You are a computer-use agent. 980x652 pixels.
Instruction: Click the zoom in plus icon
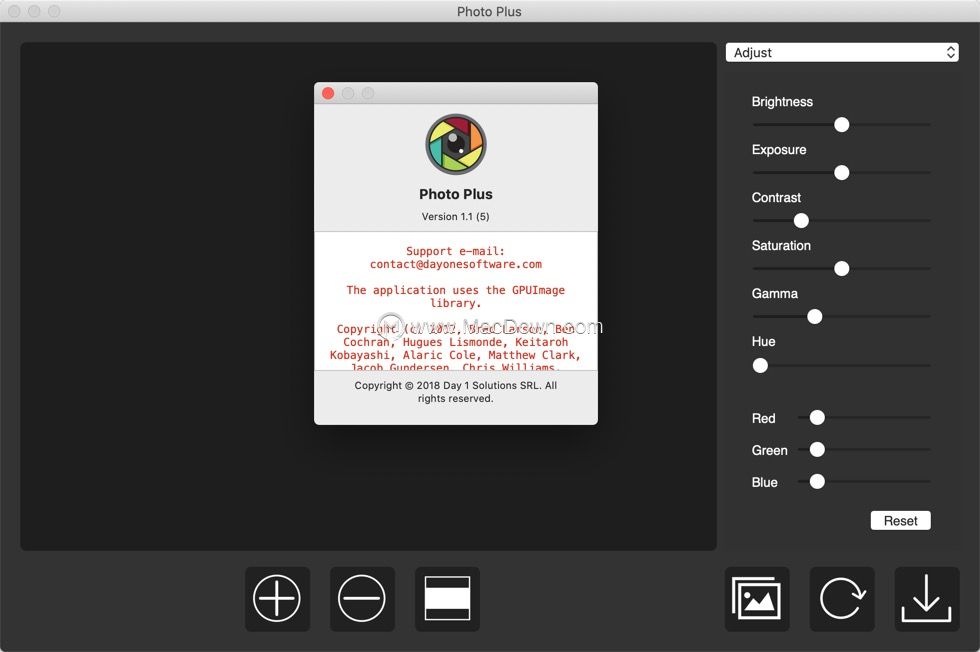click(x=277, y=598)
